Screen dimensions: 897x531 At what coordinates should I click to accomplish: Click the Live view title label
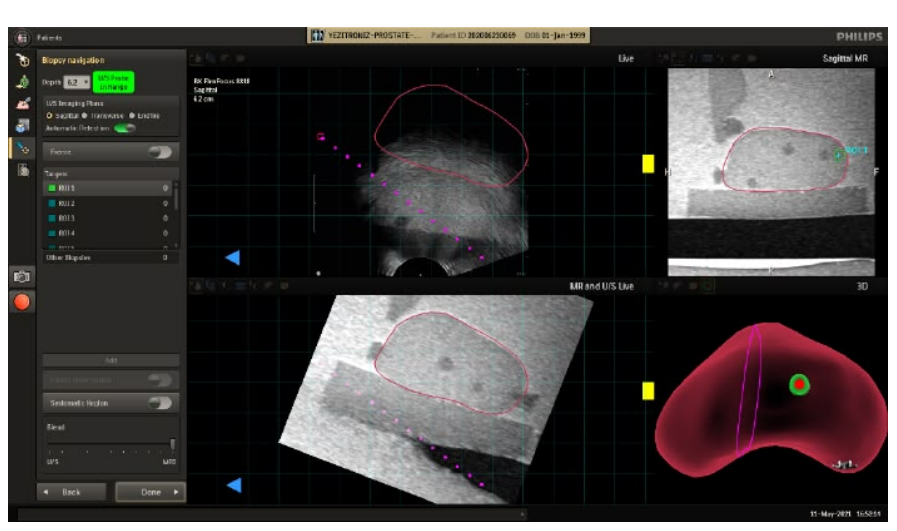tap(626, 58)
